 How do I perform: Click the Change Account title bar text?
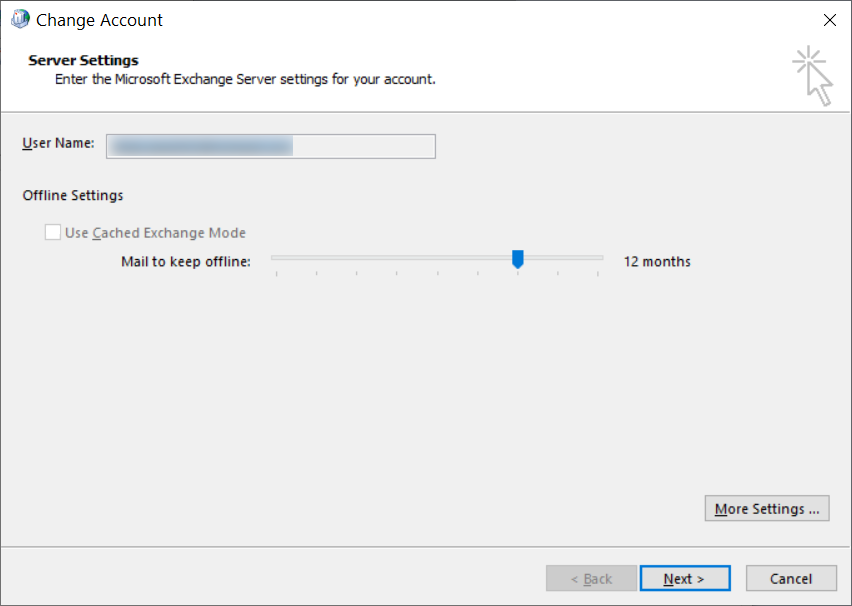coord(99,19)
